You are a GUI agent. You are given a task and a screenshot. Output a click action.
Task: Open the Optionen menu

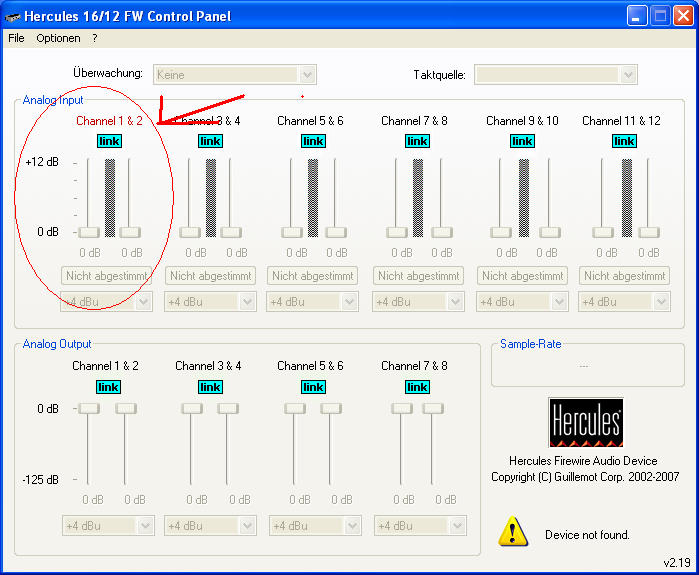(x=58, y=38)
